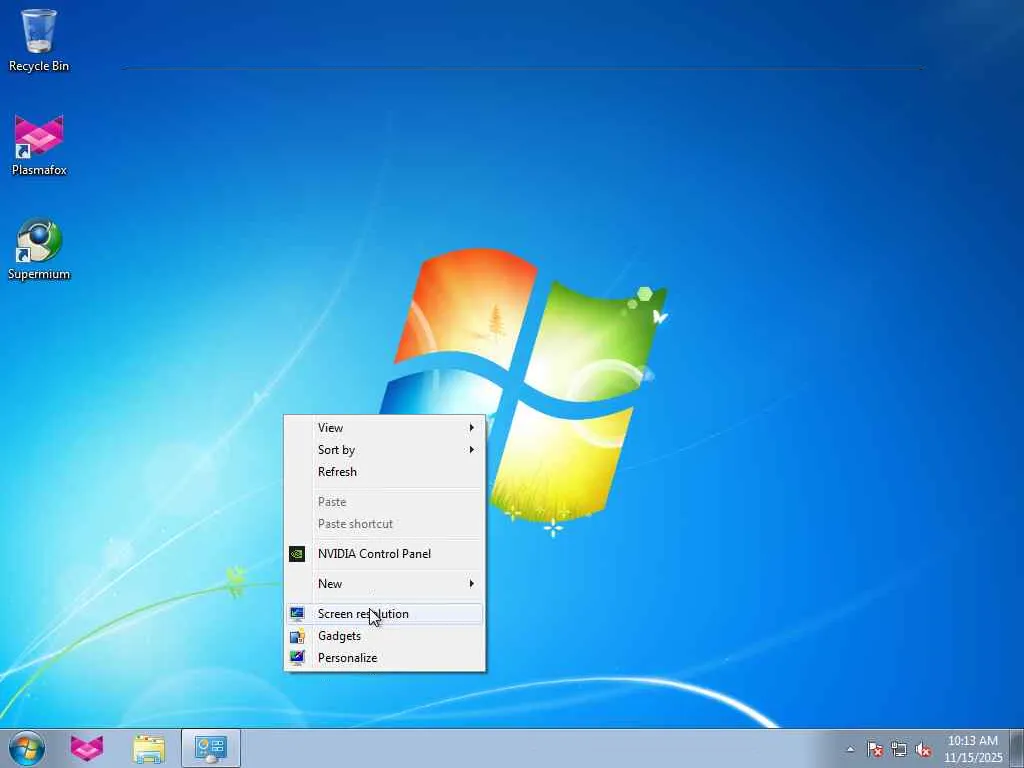Select the Supermium desktop shortcut

pos(39,249)
